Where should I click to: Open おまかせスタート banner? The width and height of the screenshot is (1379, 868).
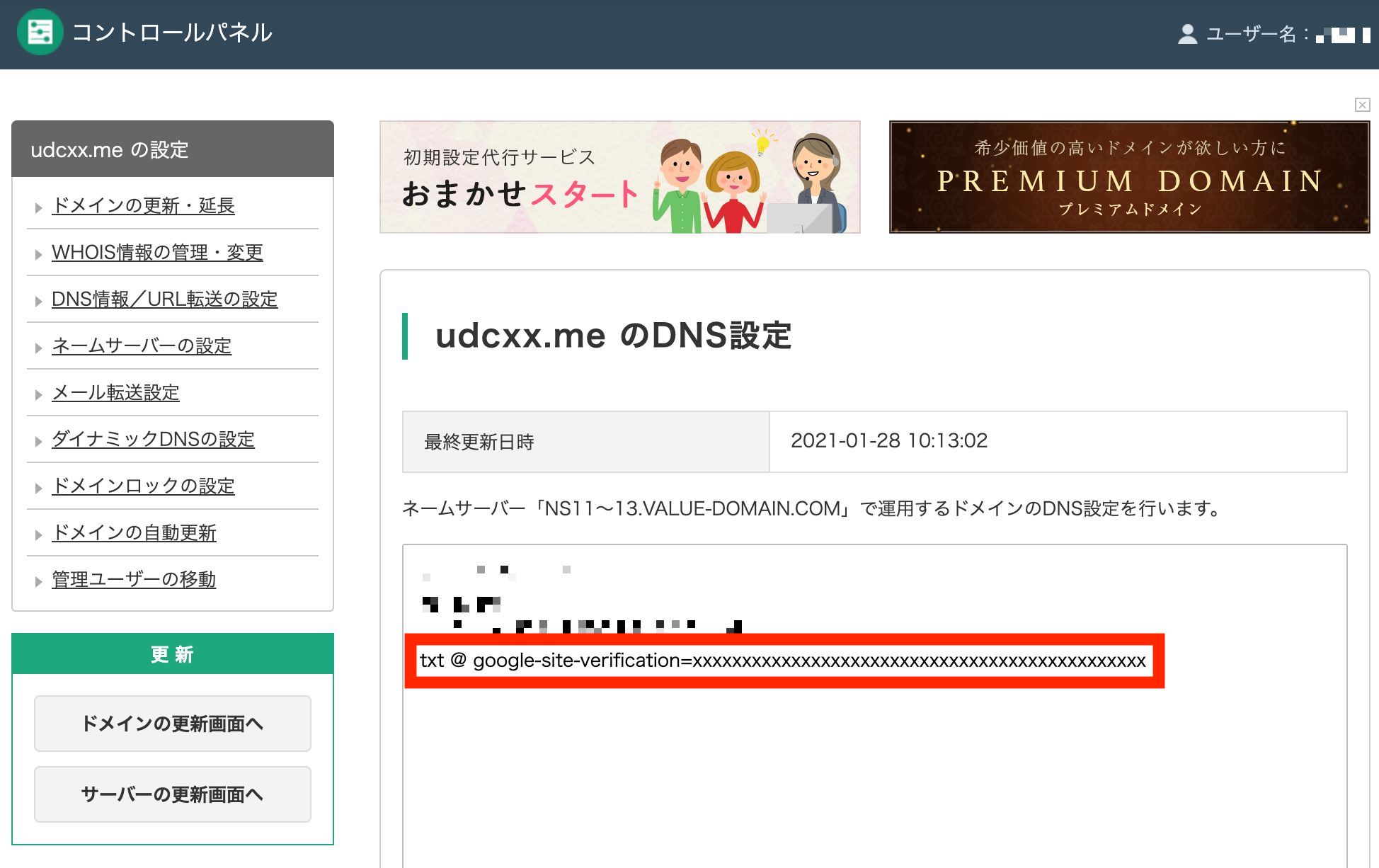pyautogui.click(x=619, y=177)
